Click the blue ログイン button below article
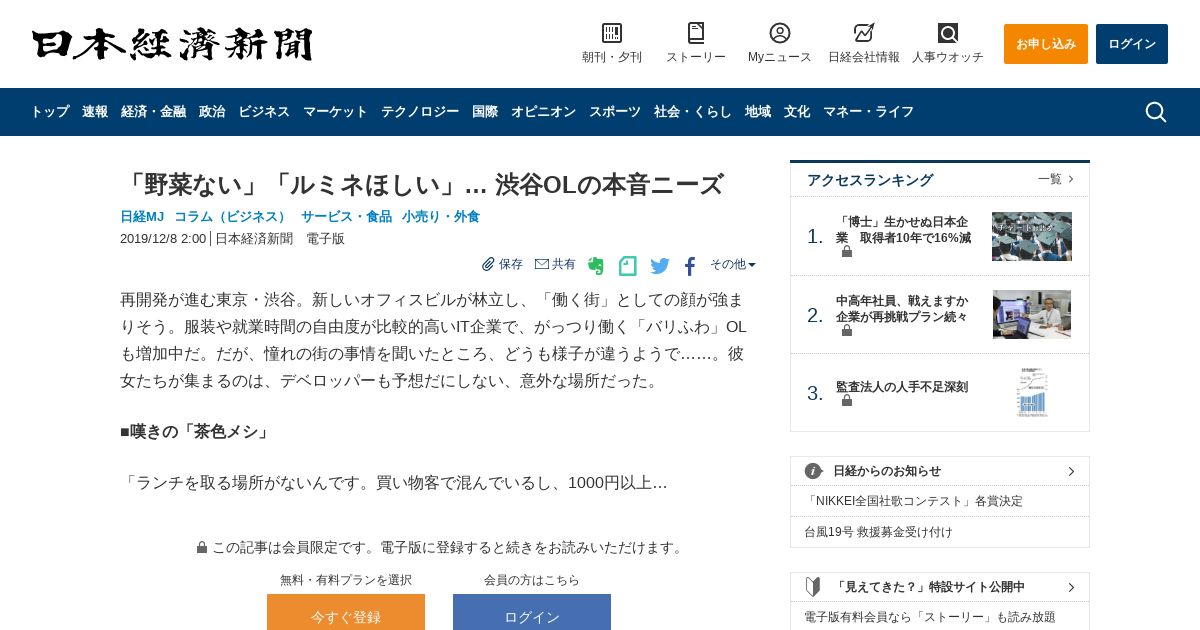This screenshot has height=630, width=1200. tap(532, 612)
